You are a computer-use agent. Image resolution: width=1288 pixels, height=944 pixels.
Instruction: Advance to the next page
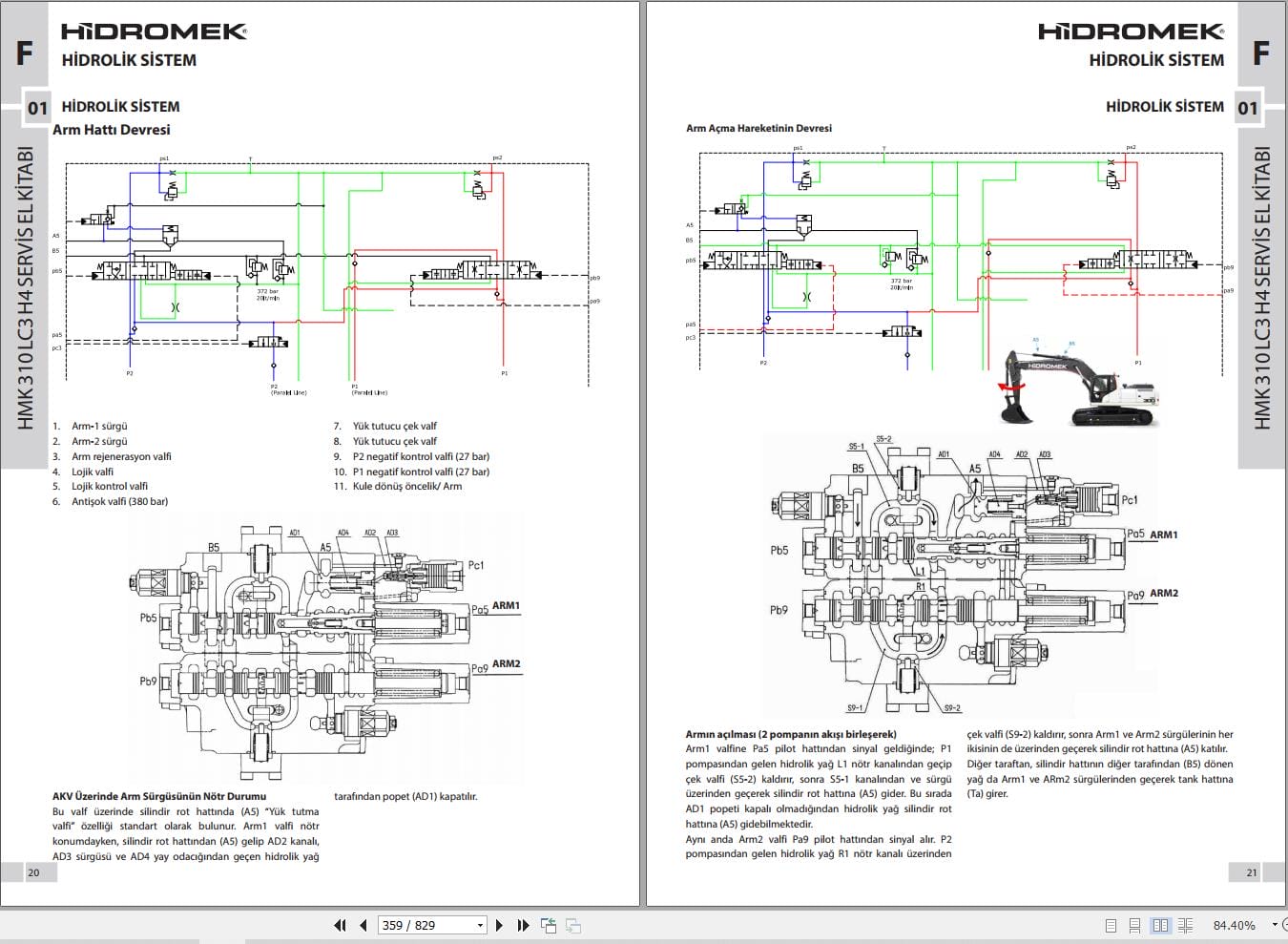tap(499, 925)
